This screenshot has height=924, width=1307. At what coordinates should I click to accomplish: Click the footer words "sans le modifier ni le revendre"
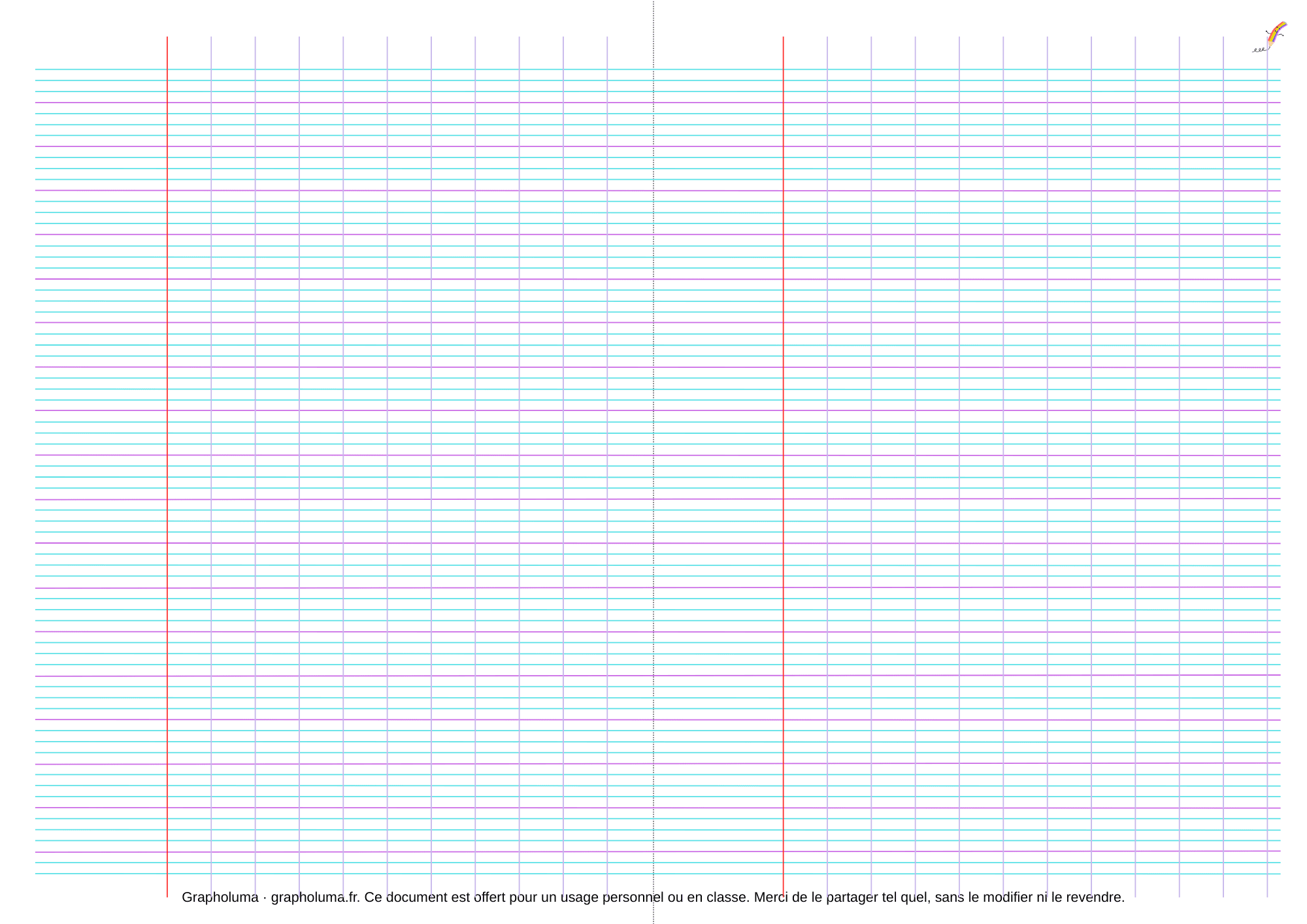(x=1028, y=897)
